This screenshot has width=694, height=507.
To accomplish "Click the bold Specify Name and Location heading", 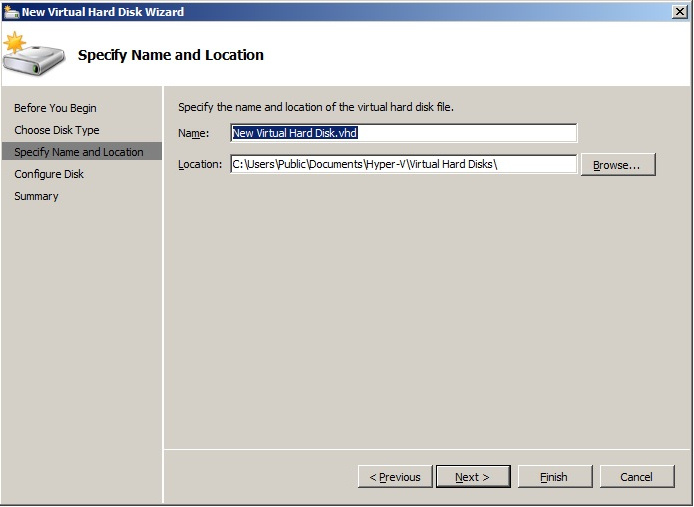I will (171, 55).
